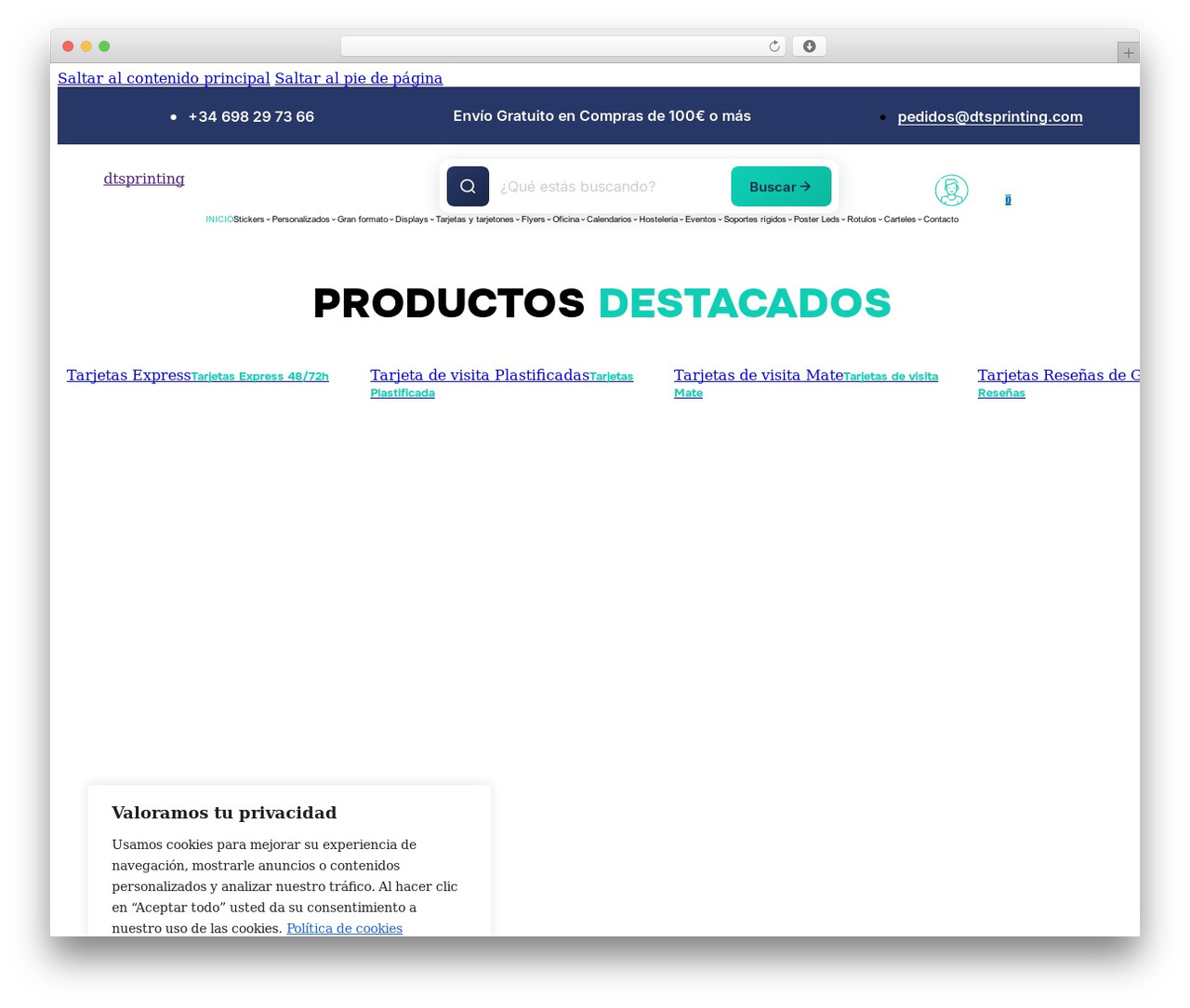Follow the pedidos@dtsprinting.com email link
The image size is (1190, 1008).
(990, 117)
